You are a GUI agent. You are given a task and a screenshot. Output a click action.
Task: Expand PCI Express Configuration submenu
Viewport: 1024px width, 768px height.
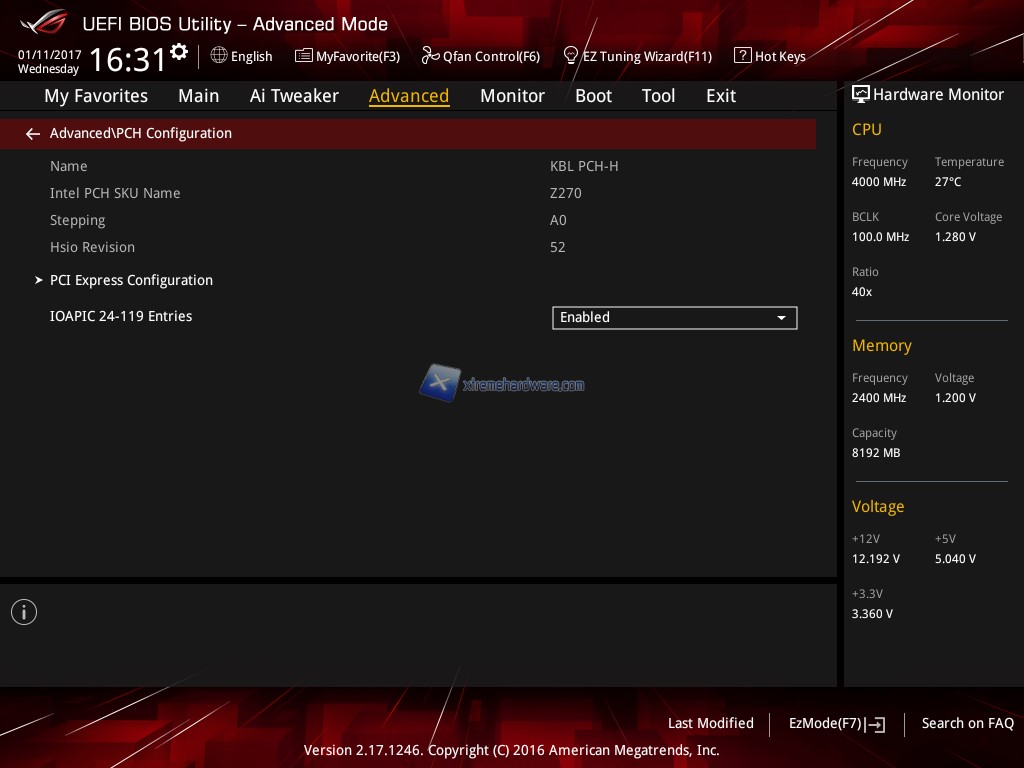[131, 280]
